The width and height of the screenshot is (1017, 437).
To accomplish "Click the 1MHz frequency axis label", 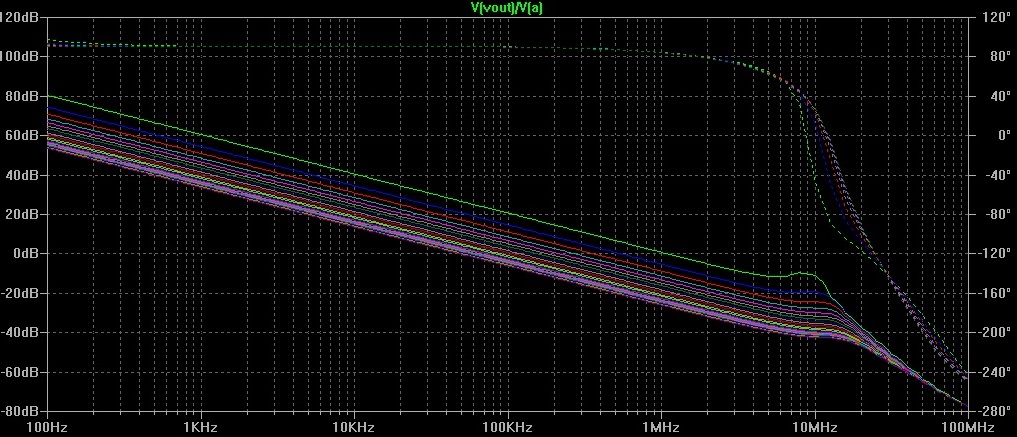I will [661, 428].
